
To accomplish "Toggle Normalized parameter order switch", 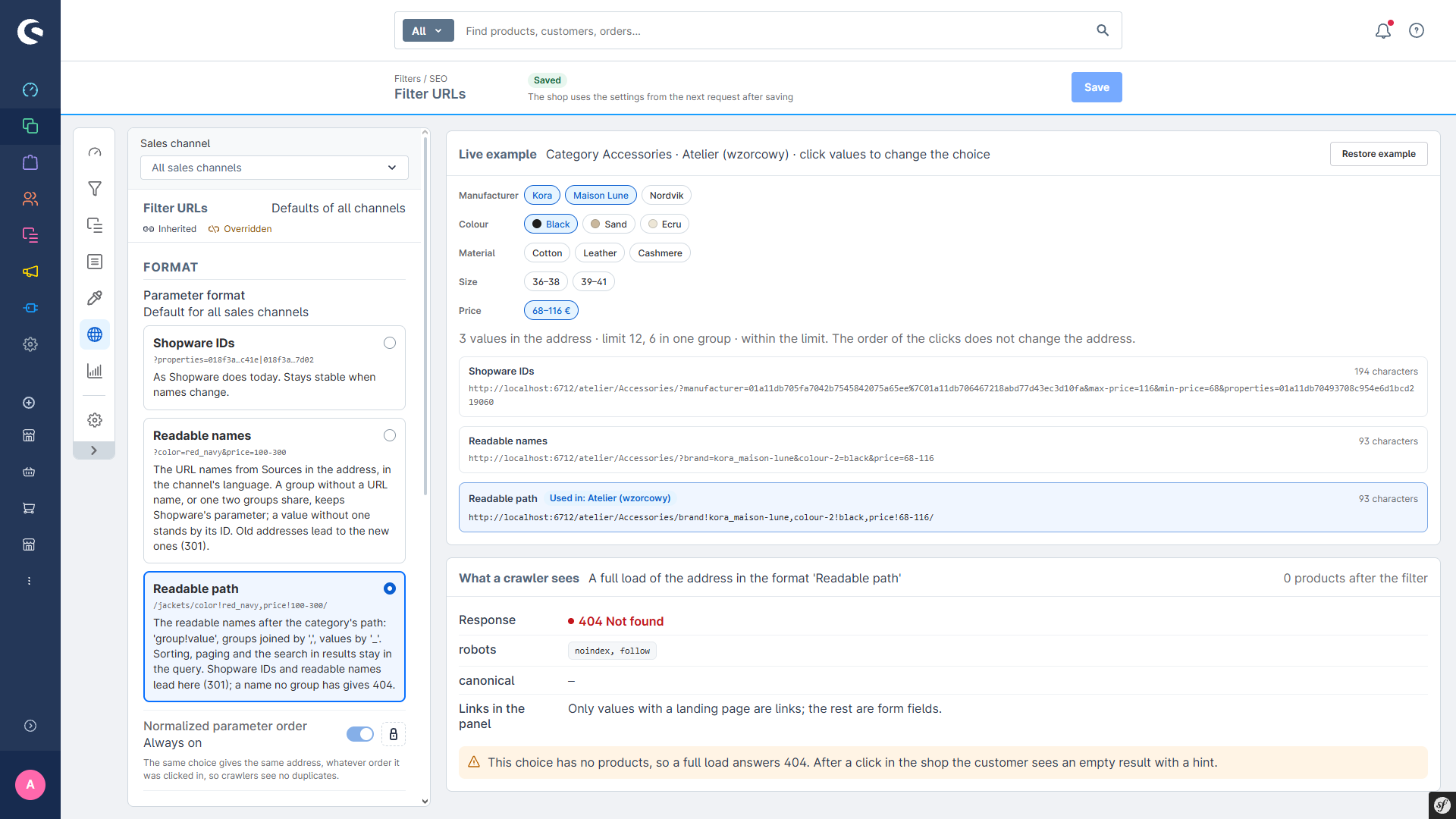I will [360, 734].
